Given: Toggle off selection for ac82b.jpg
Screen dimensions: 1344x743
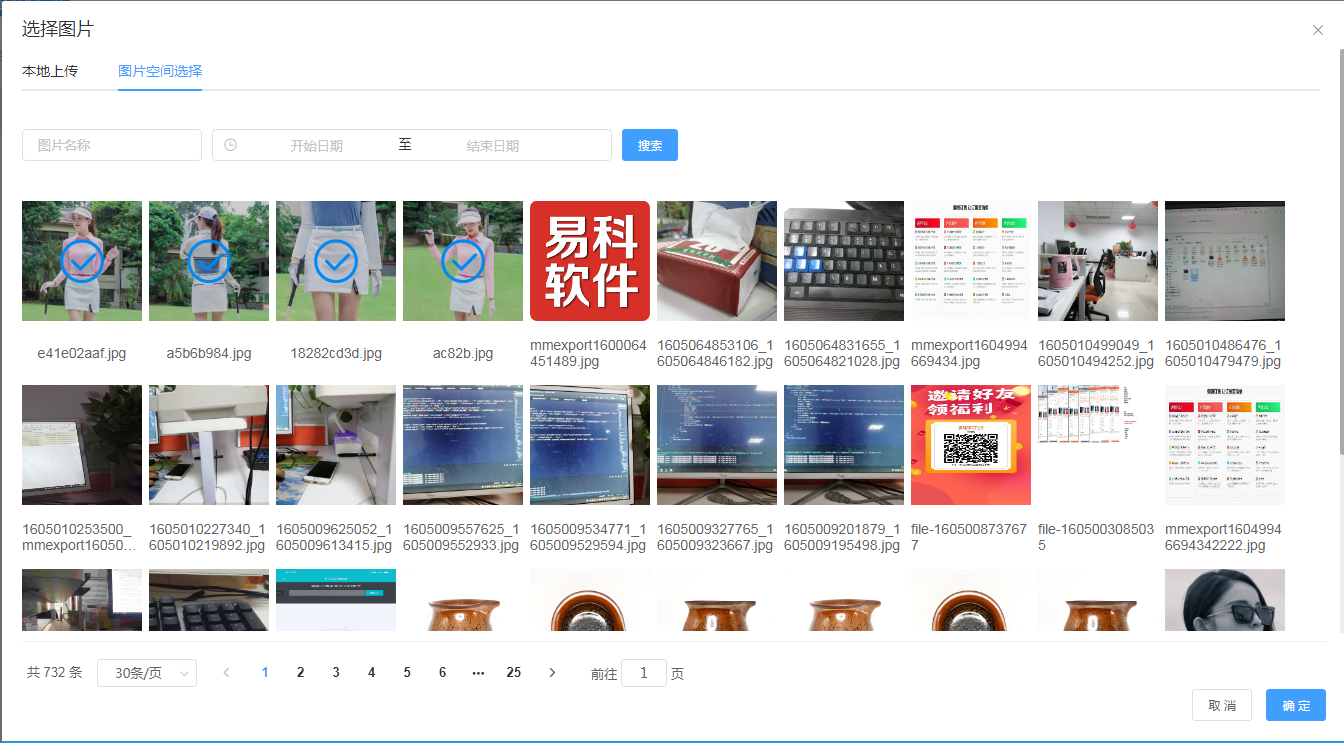Looking at the screenshot, I should [x=462, y=261].
